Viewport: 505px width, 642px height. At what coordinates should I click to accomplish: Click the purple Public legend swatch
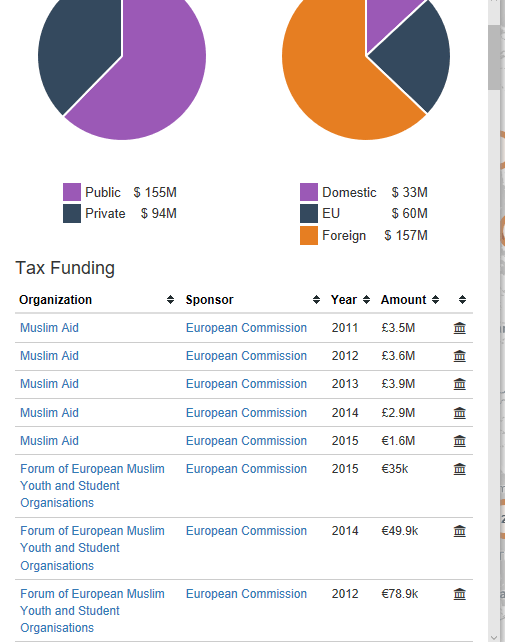(72, 192)
